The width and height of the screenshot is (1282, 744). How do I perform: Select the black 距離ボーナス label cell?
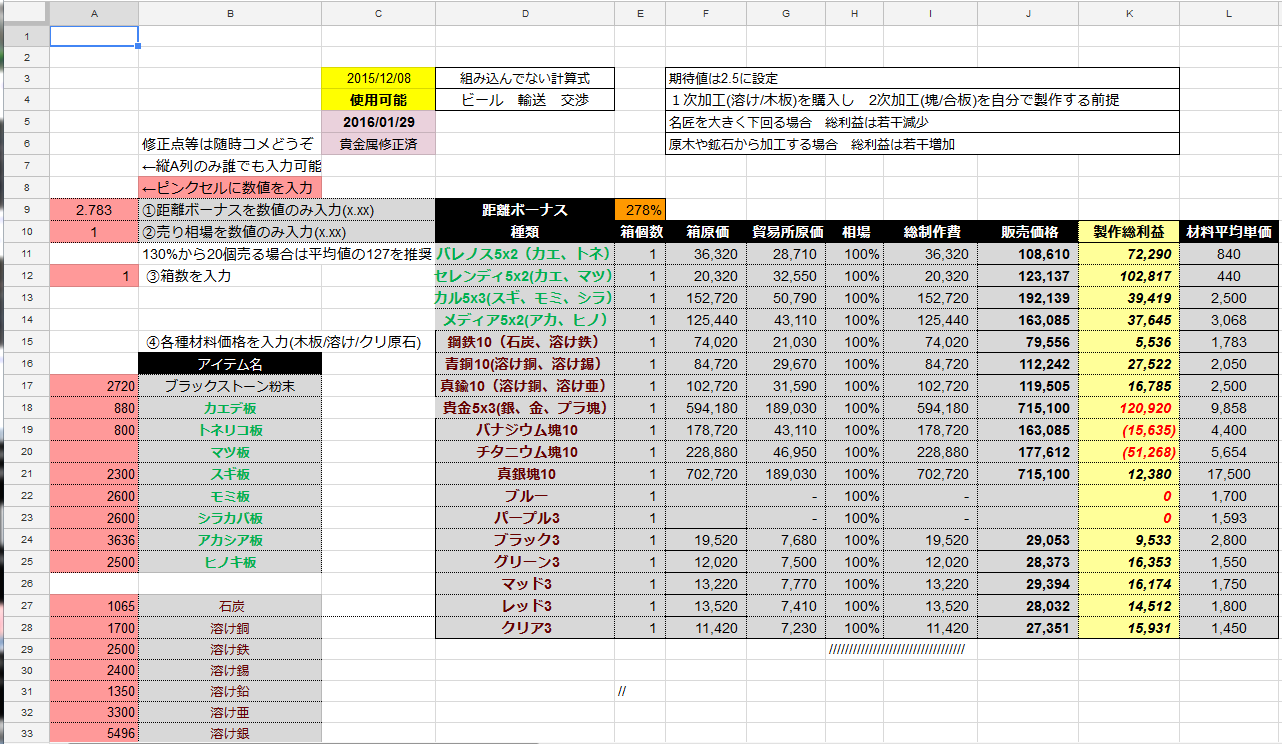pos(524,210)
